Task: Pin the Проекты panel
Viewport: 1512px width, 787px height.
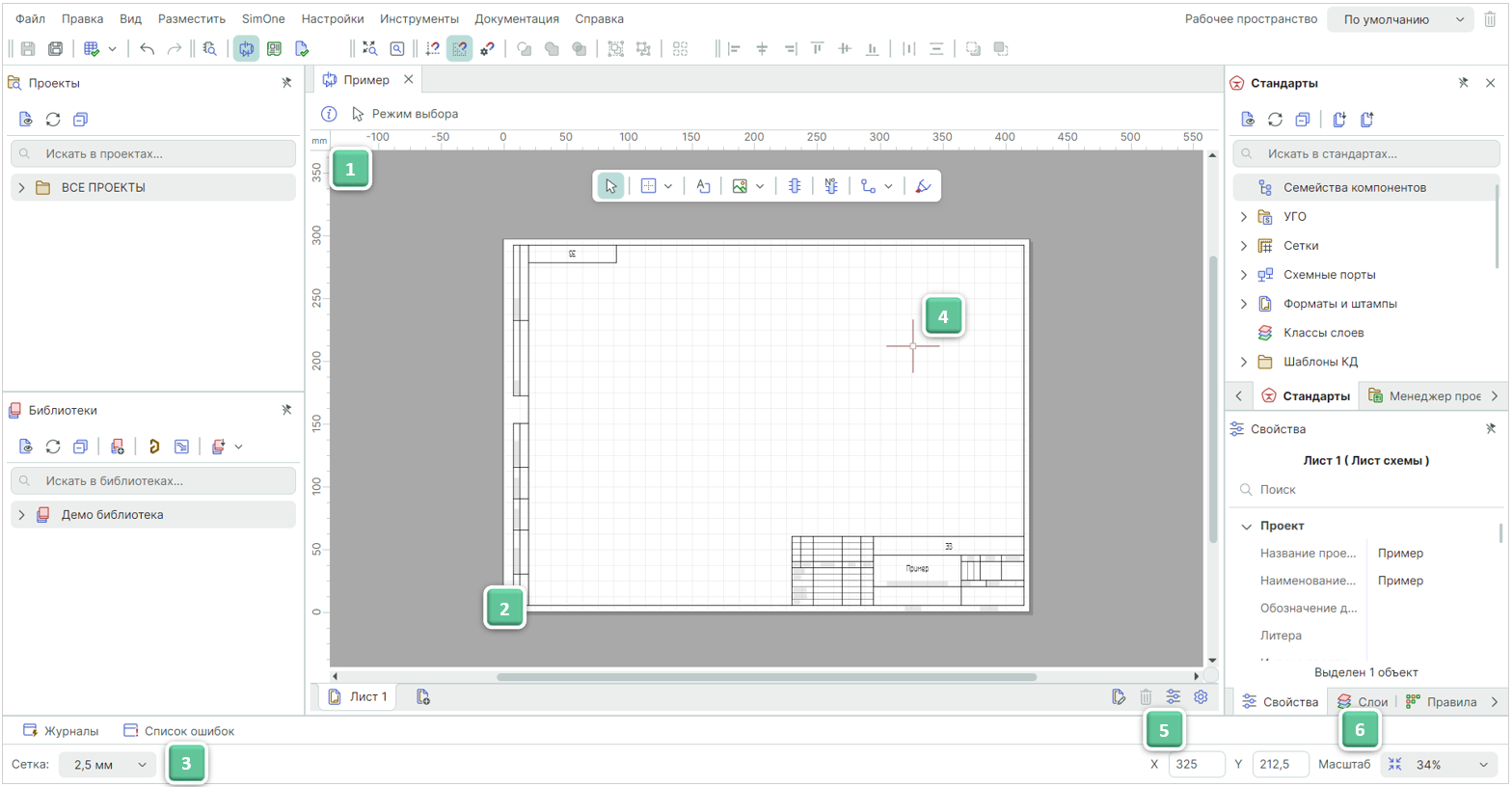Action: pyautogui.click(x=286, y=83)
